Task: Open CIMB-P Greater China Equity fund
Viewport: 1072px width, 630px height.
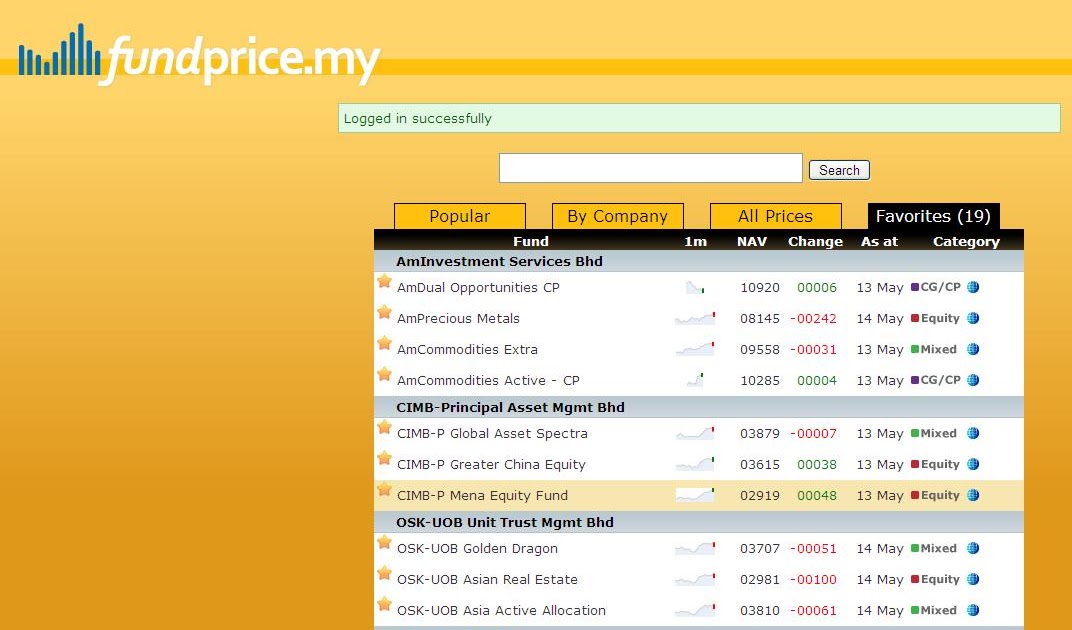Action: (491, 464)
